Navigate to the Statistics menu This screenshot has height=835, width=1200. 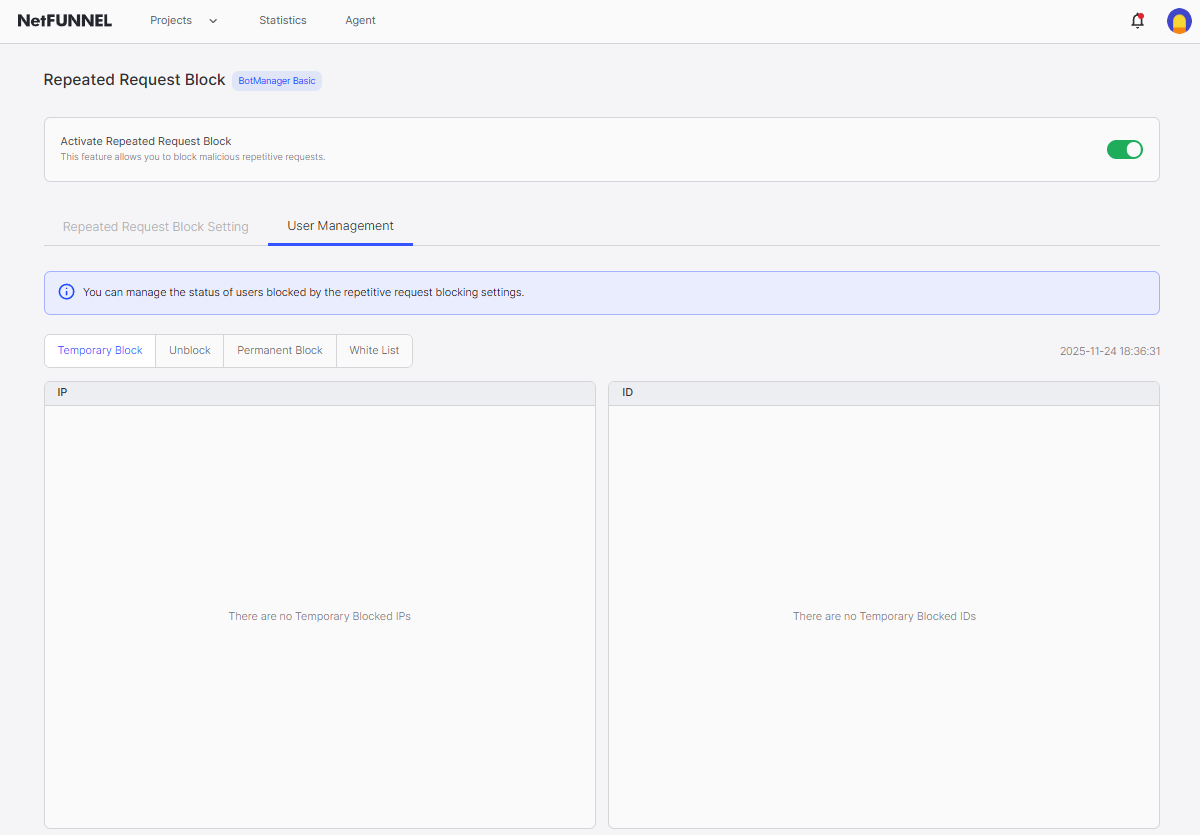coord(283,20)
